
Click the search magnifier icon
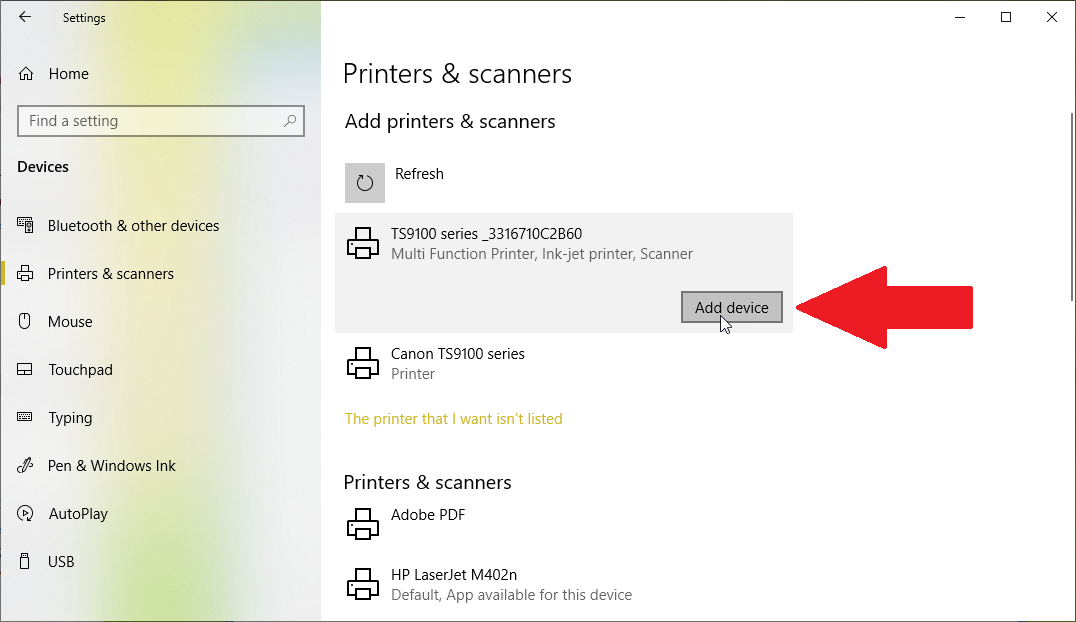[x=290, y=121]
